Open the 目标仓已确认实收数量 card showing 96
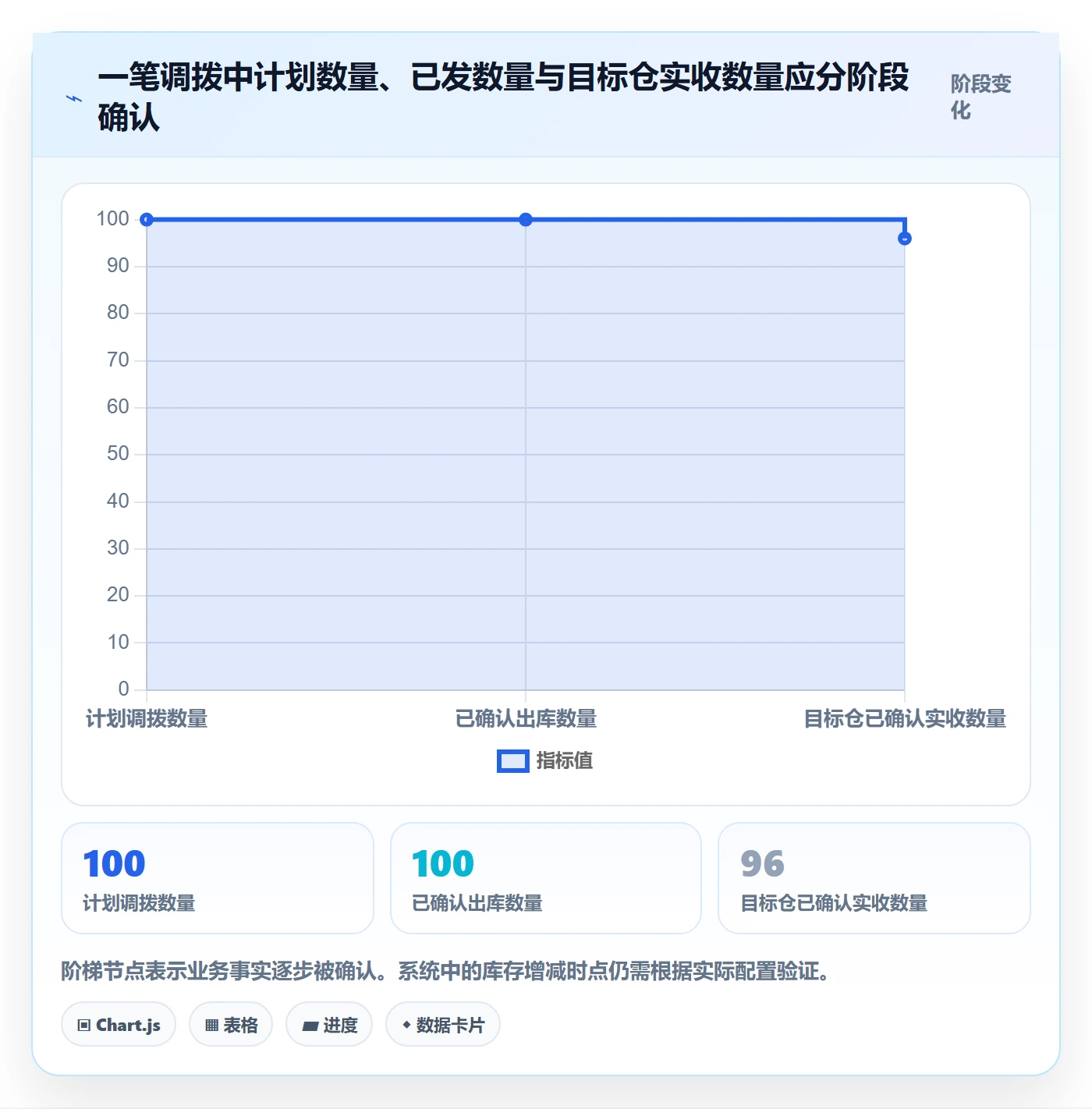 point(874,878)
